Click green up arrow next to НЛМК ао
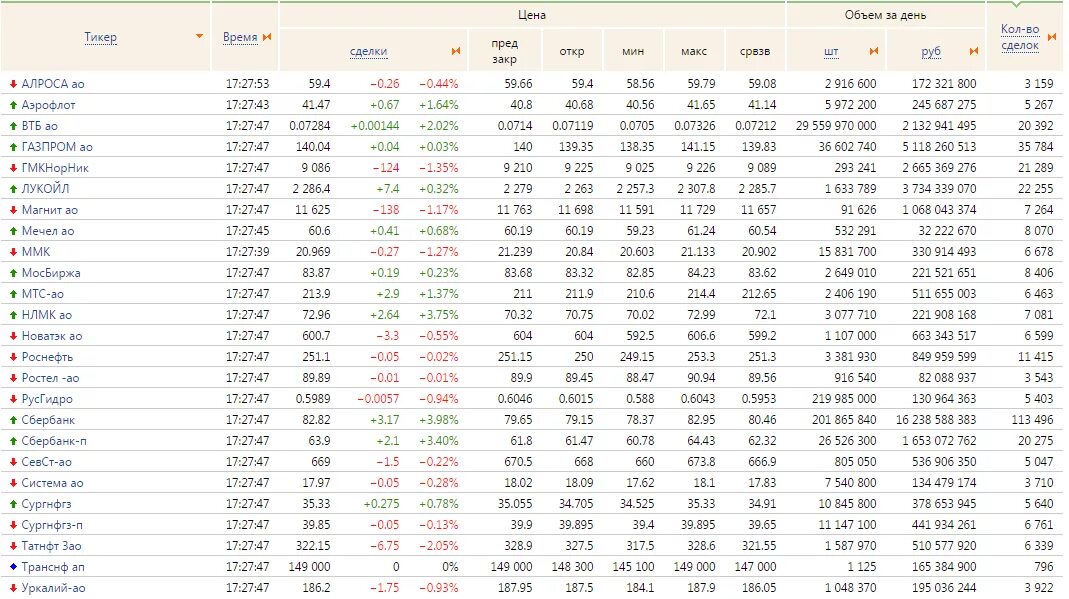The height and width of the screenshot is (599, 1069). pyautogui.click(x=13, y=315)
